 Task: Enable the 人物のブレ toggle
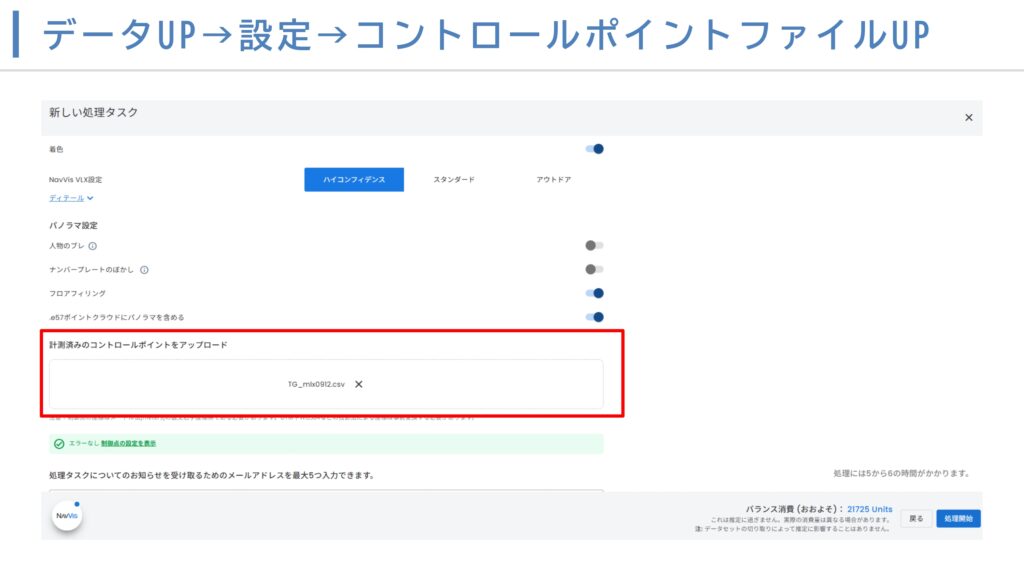tap(594, 245)
